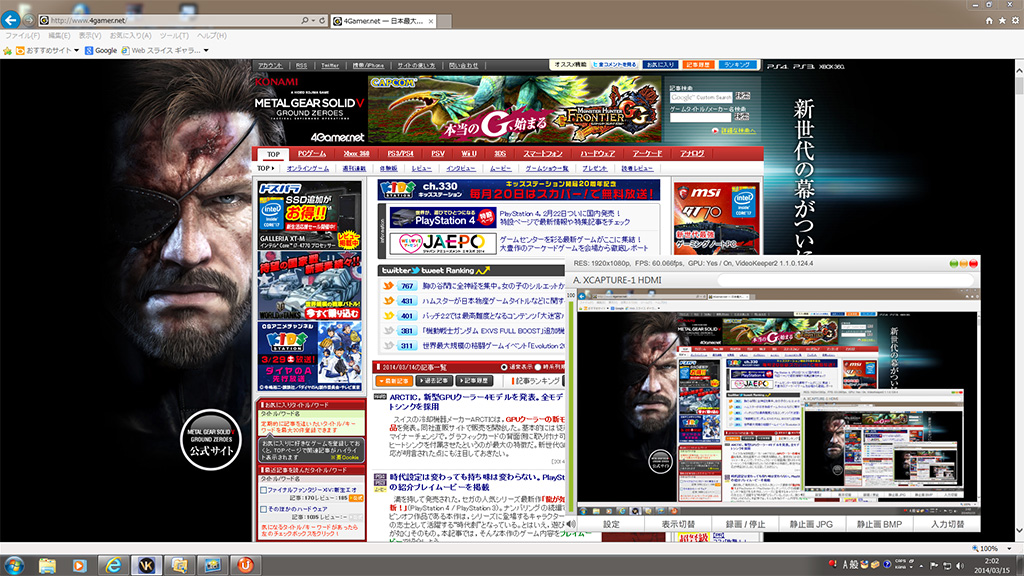
Task: Open the address bar search dropdown arrow
Action: (313, 20)
